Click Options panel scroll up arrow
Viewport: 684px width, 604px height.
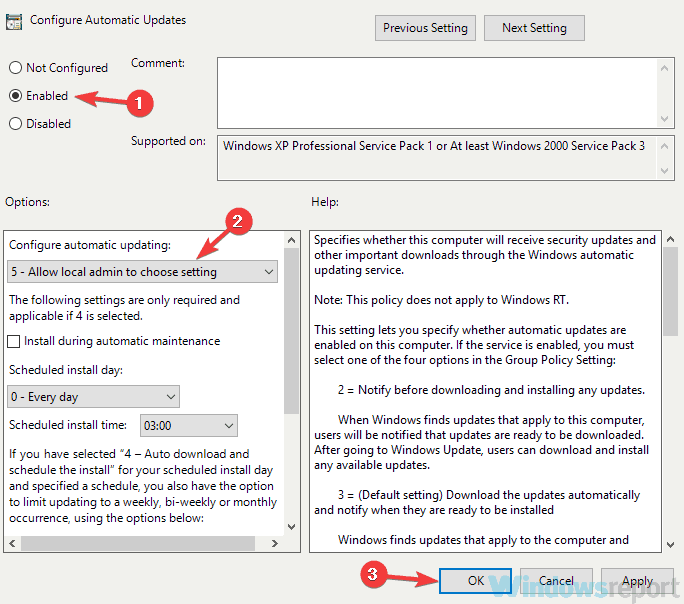point(291,240)
